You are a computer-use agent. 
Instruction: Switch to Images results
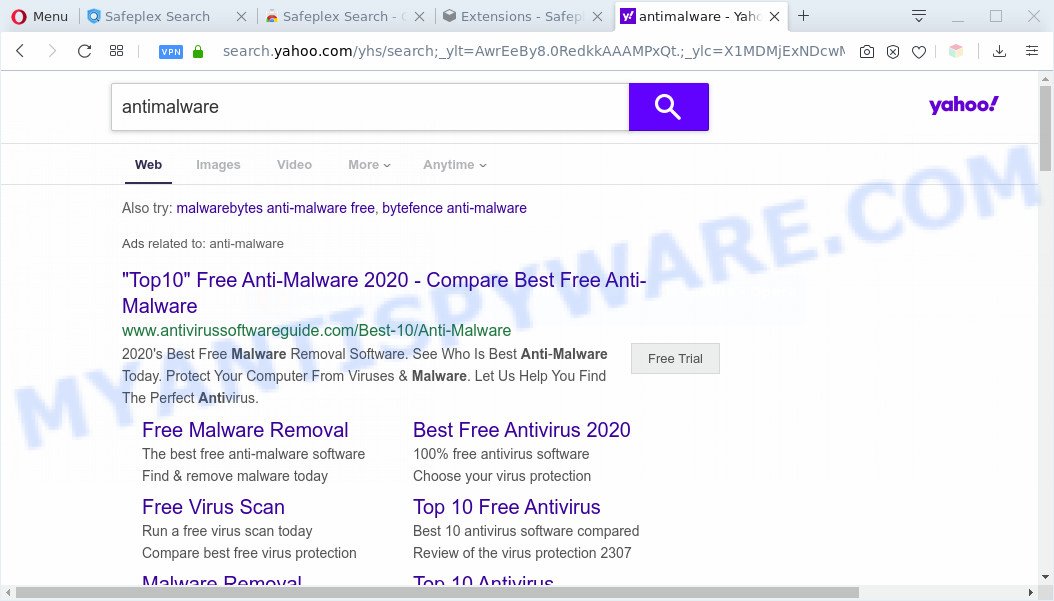[218, 165]
